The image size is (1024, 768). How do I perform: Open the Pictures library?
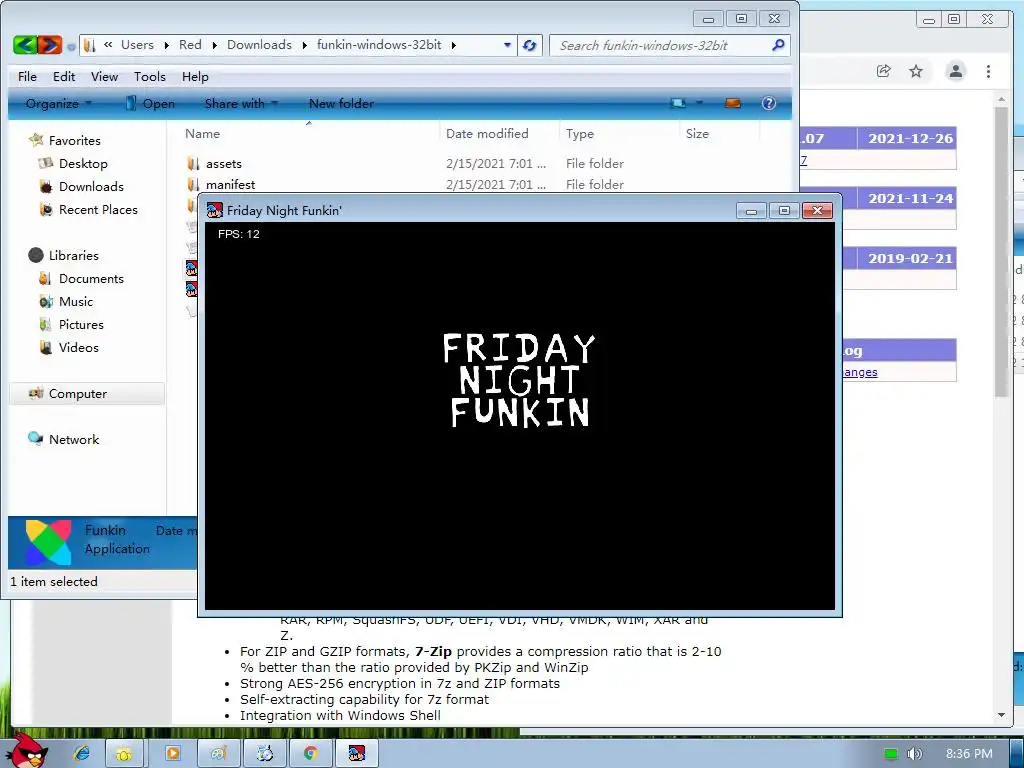pos(81,324)
